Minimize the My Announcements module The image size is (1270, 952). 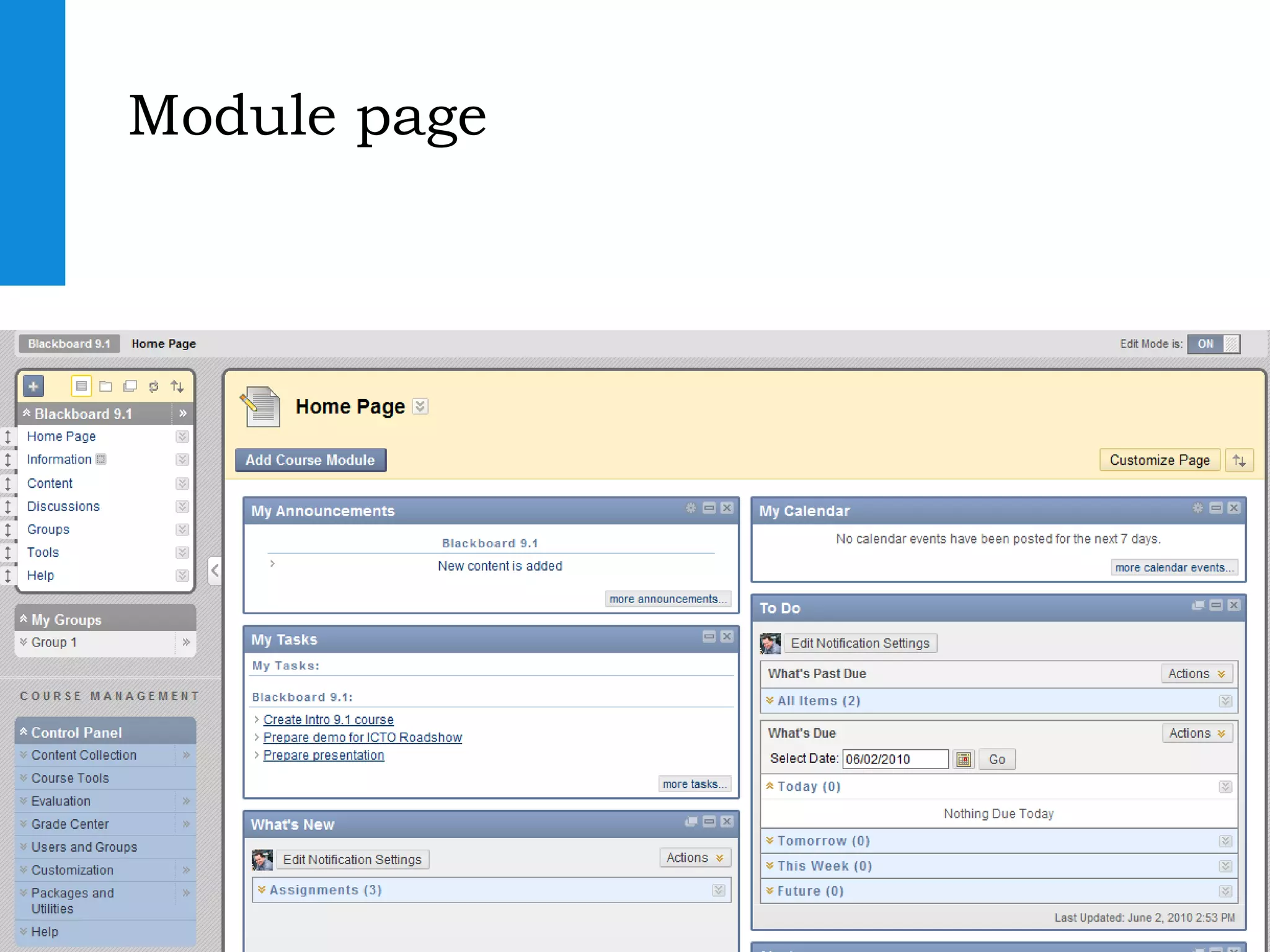pos(709,508)
